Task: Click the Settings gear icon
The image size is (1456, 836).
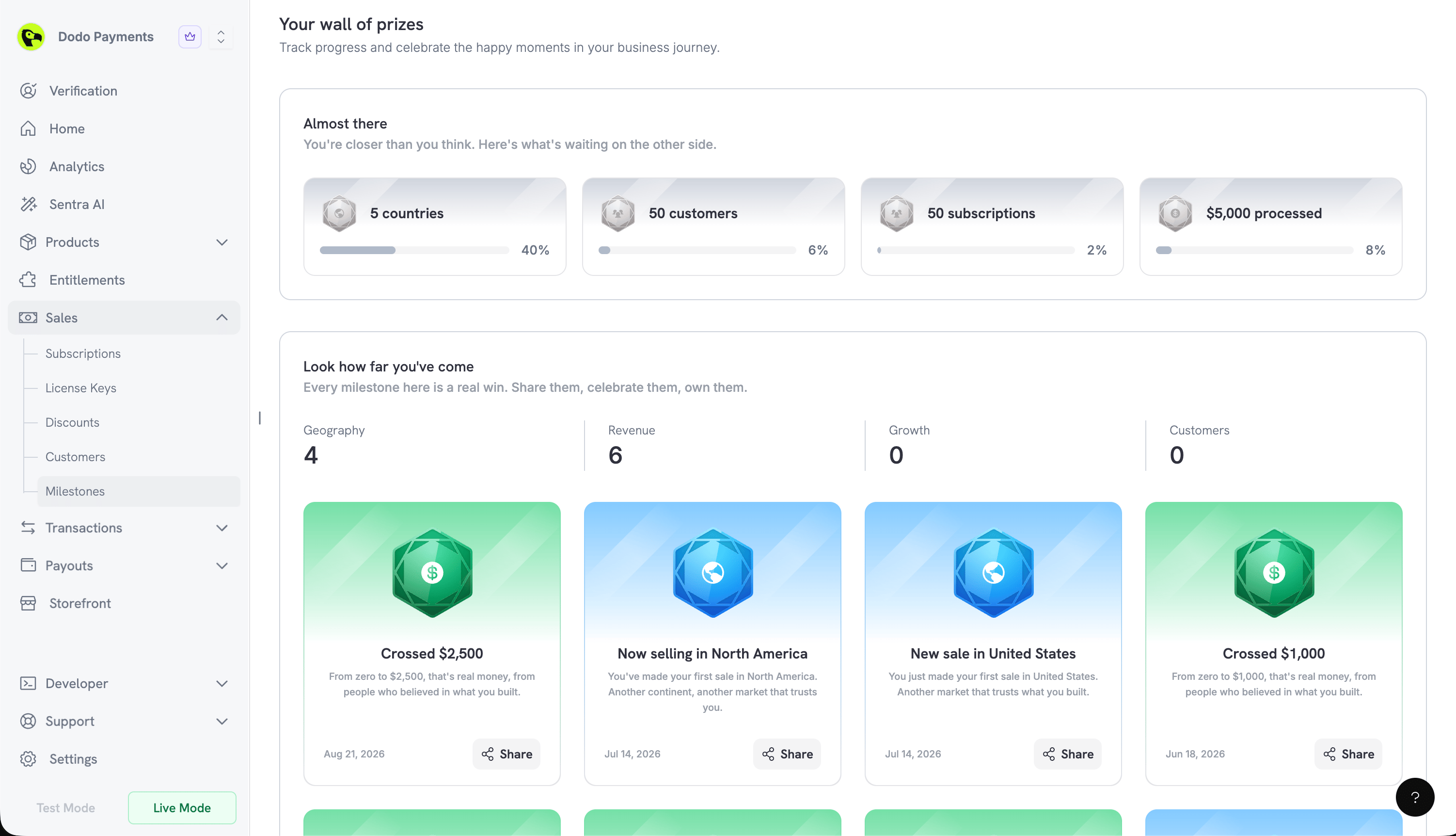Action: pyautogui.click(x=28, y=759)
